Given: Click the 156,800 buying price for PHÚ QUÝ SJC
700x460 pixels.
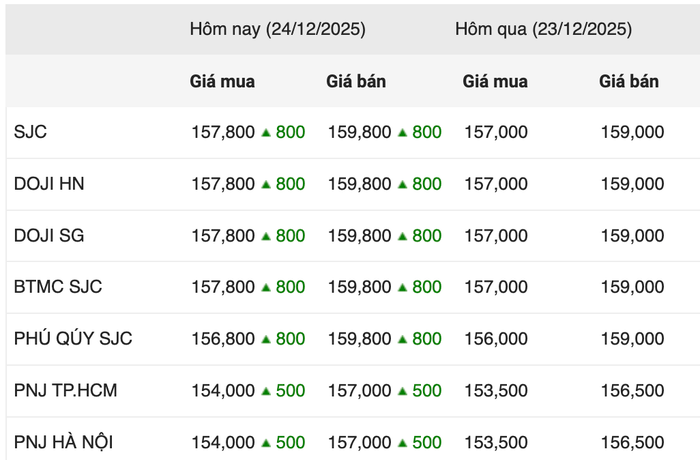Looking at the screenshot, I should pyautogui.click(x=223, y=339).
